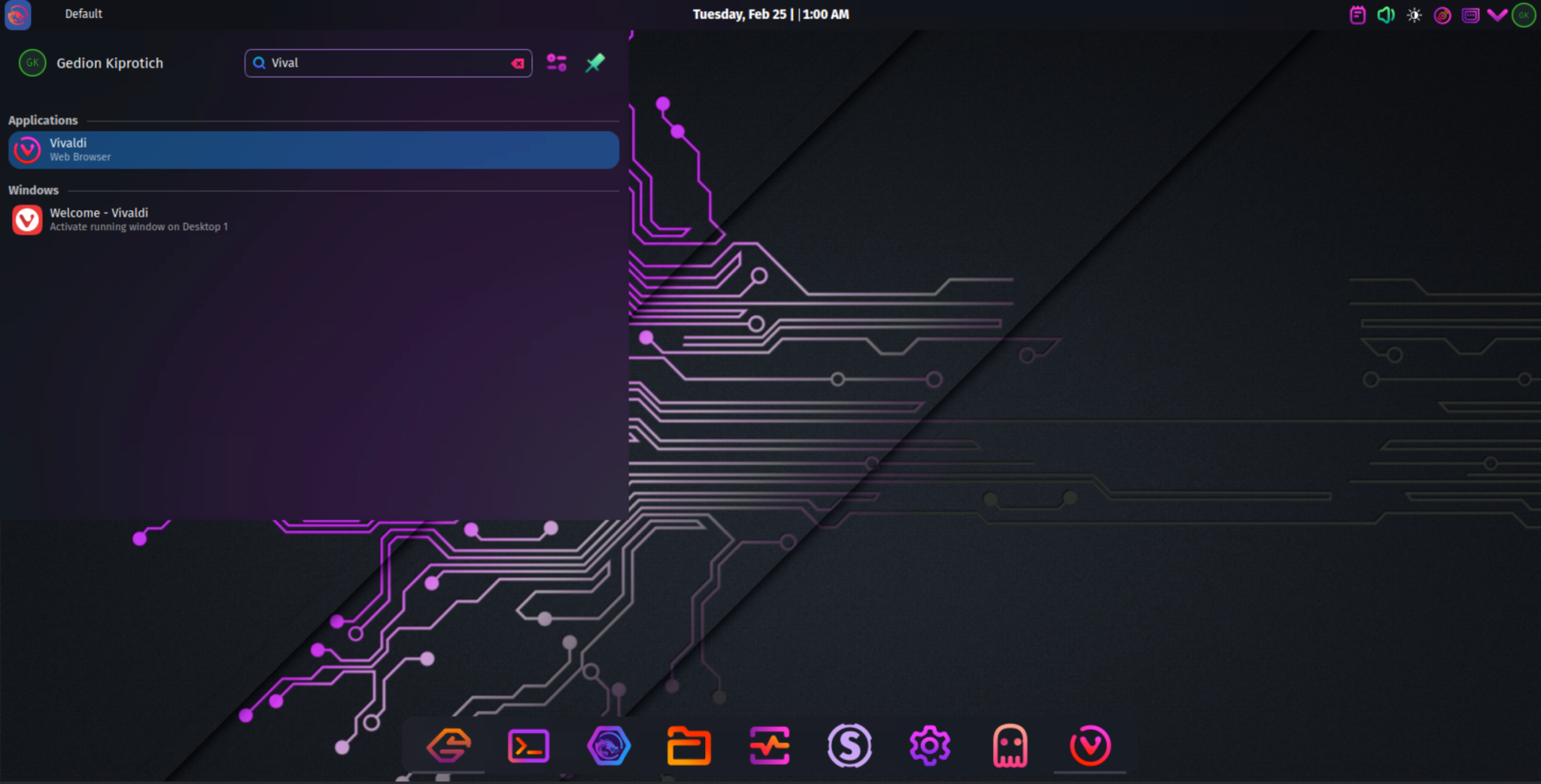Pin the launcher open with the pin icon
1541x784 pixels.
pyautogui.click(x=594, y=63)
